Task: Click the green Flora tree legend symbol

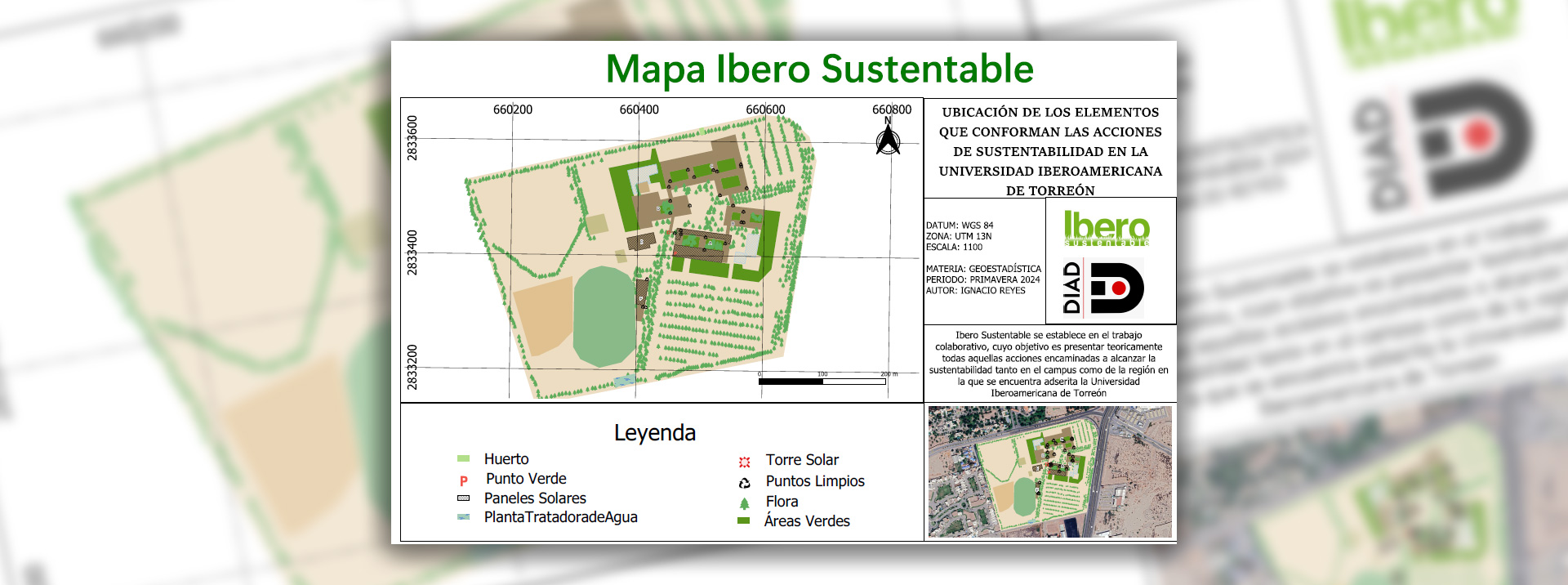Action: pos(744,503)
